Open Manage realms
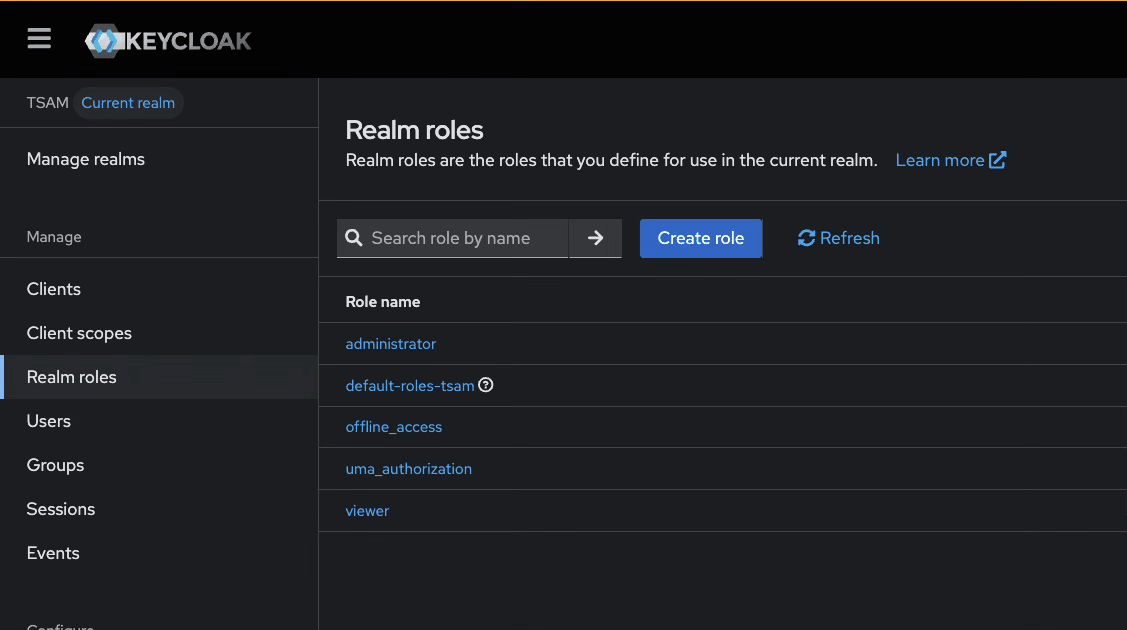The width and height of the screenshot is (1127, 630). click(86, 159)
